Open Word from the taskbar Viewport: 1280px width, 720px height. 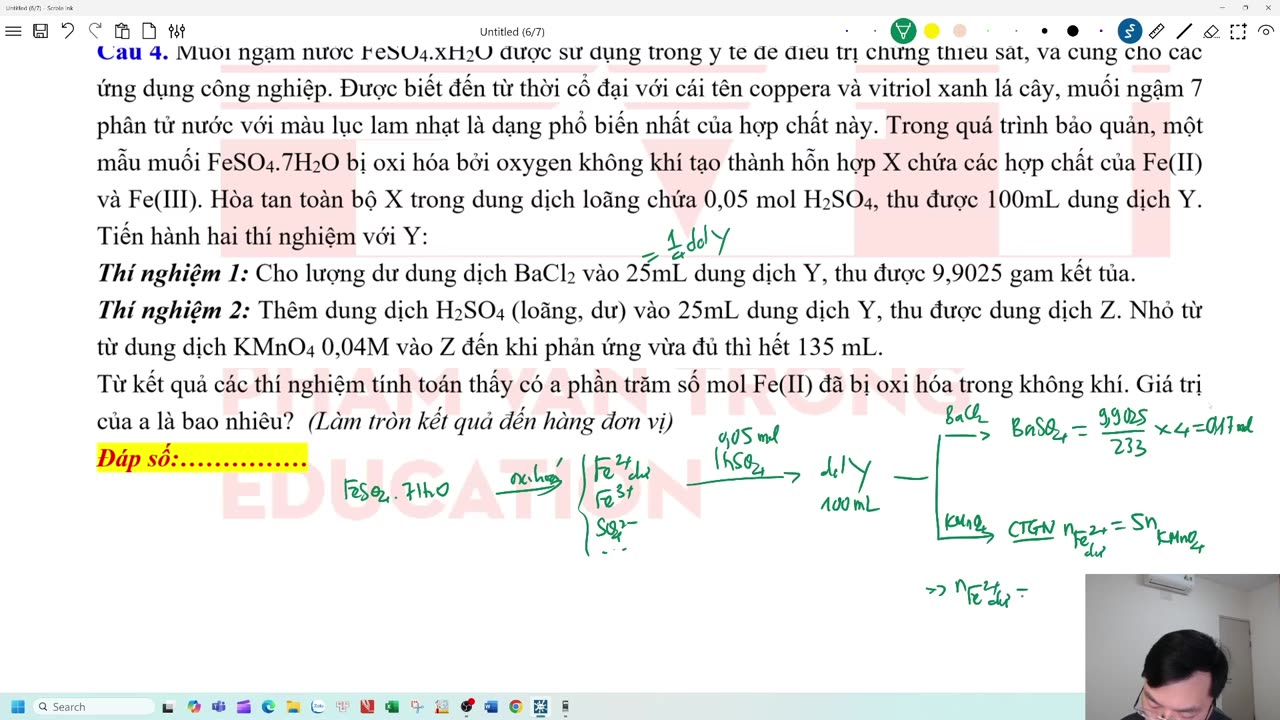click(x=491, y=707)
